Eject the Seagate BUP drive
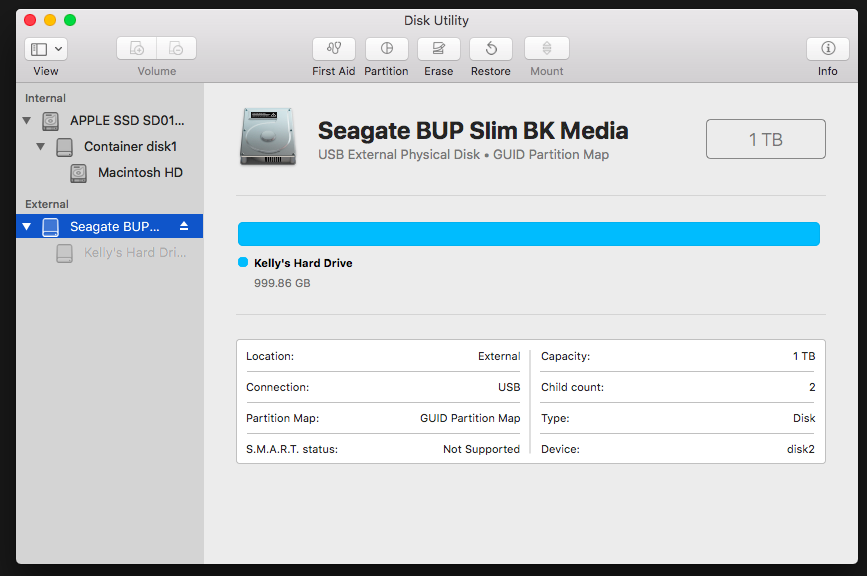Viewport: 867px width, 576px height. 183,227
